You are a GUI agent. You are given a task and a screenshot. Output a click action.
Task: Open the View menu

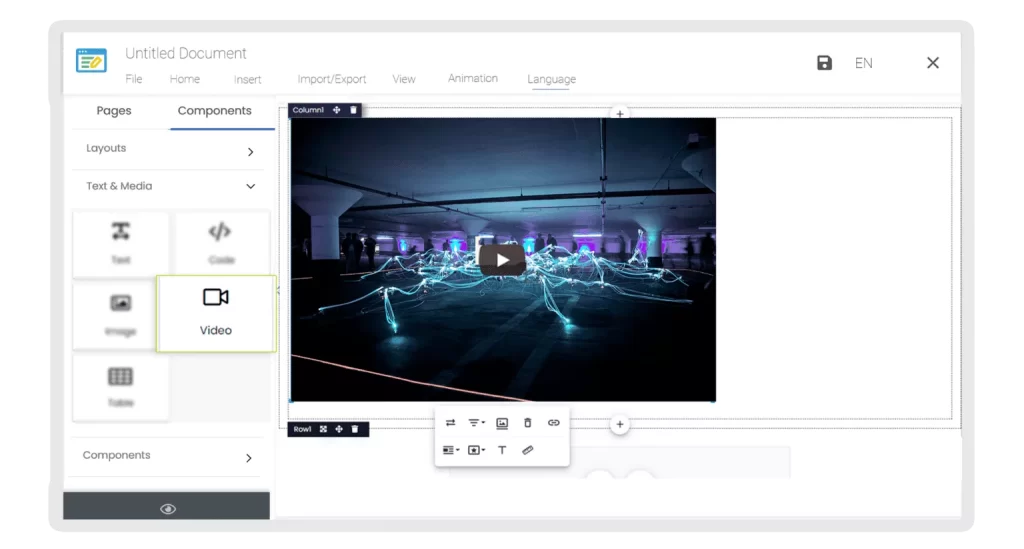click(404, 79)
